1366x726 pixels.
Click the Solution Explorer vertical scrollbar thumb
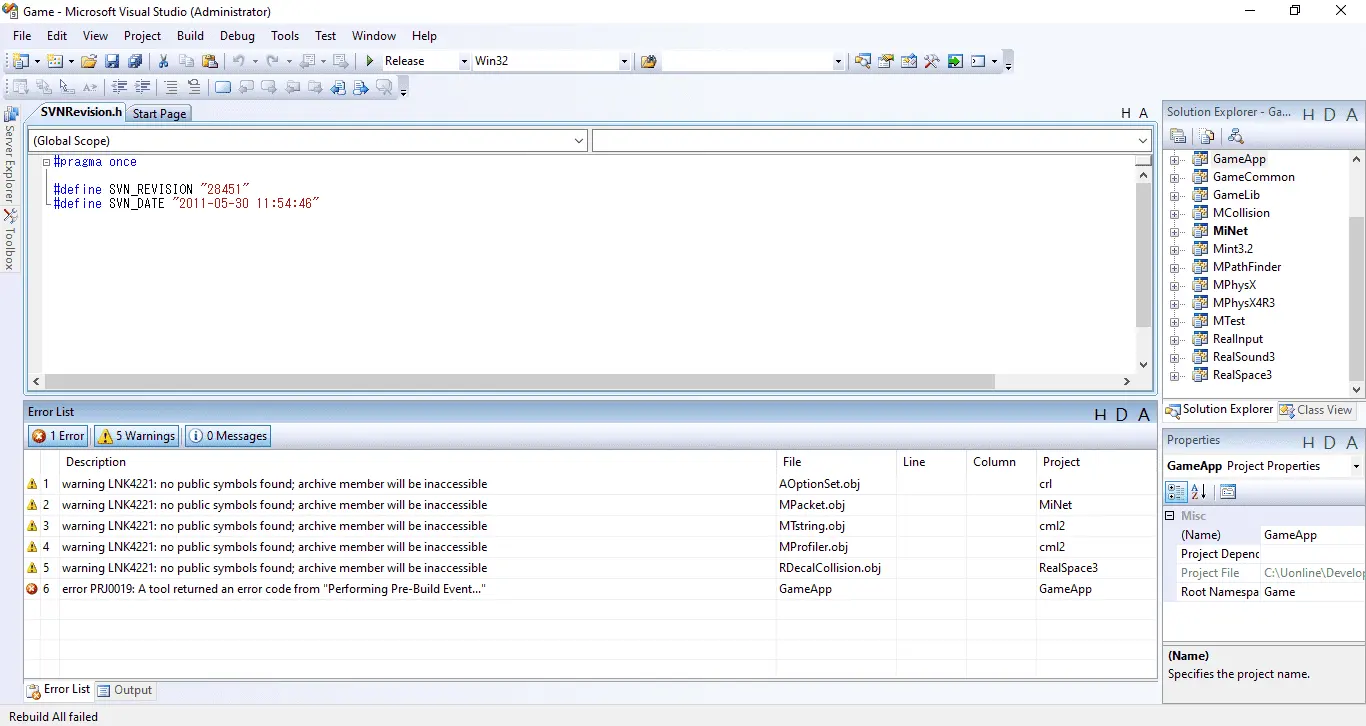point(1357,298)
